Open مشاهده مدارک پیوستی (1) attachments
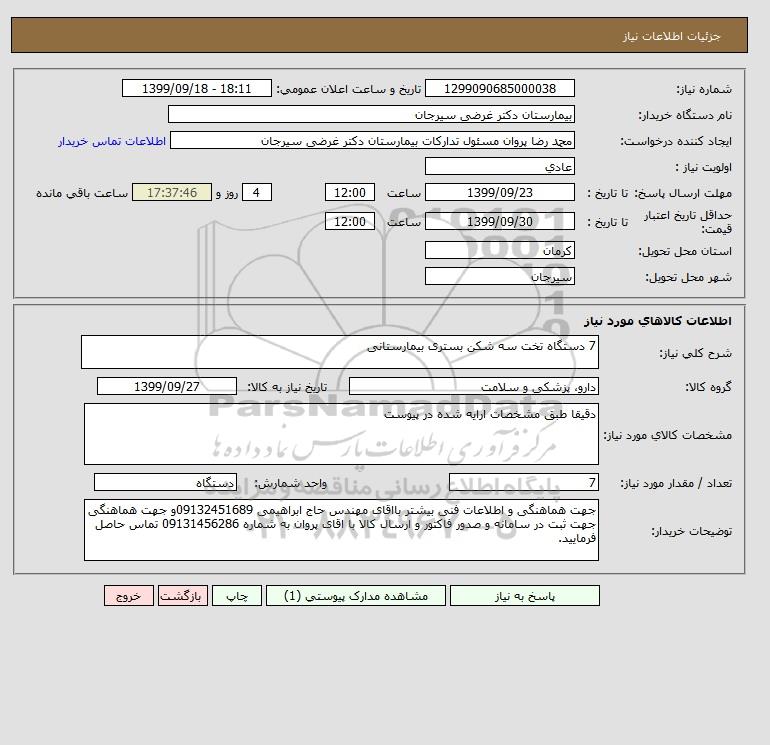 (356, 596)
